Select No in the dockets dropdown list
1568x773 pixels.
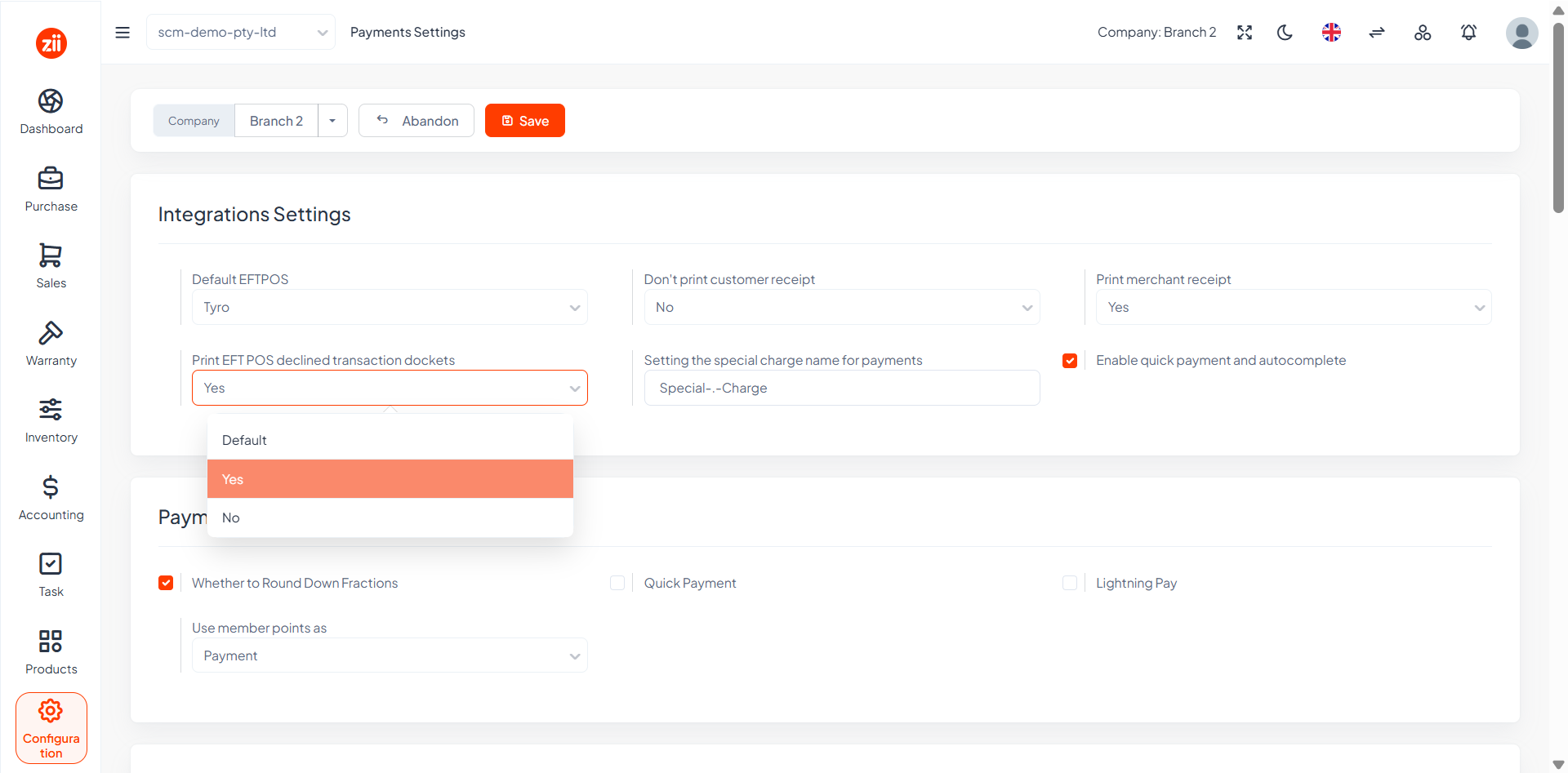(390, 518)
